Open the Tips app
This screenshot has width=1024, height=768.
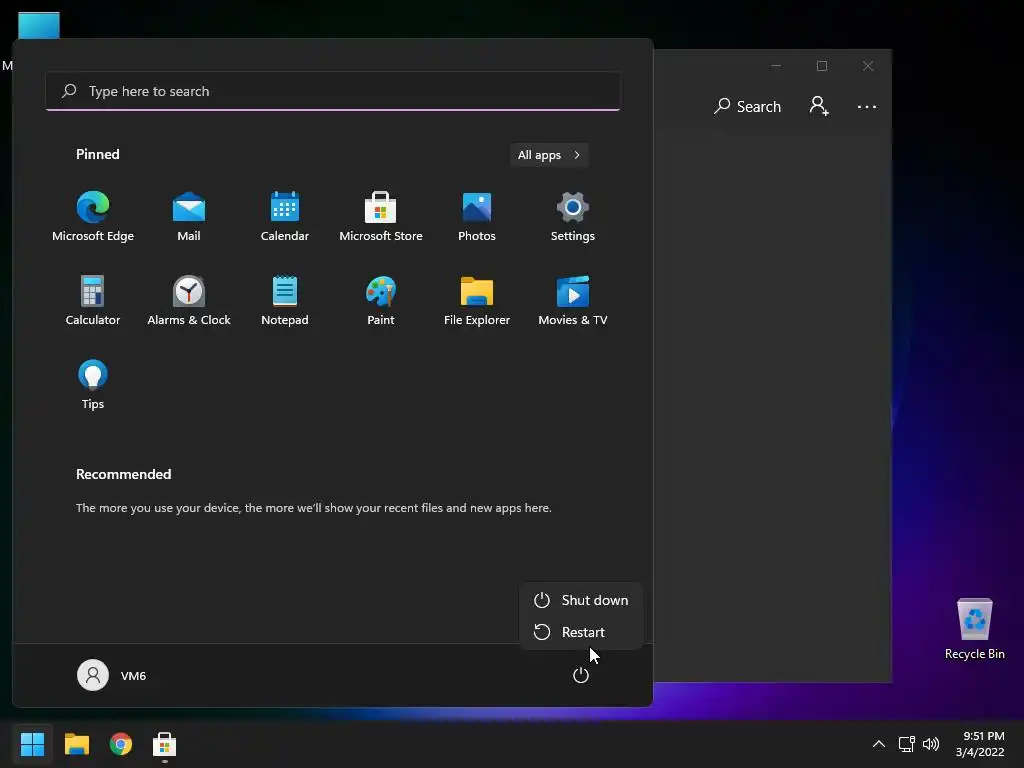click(93, 385)
